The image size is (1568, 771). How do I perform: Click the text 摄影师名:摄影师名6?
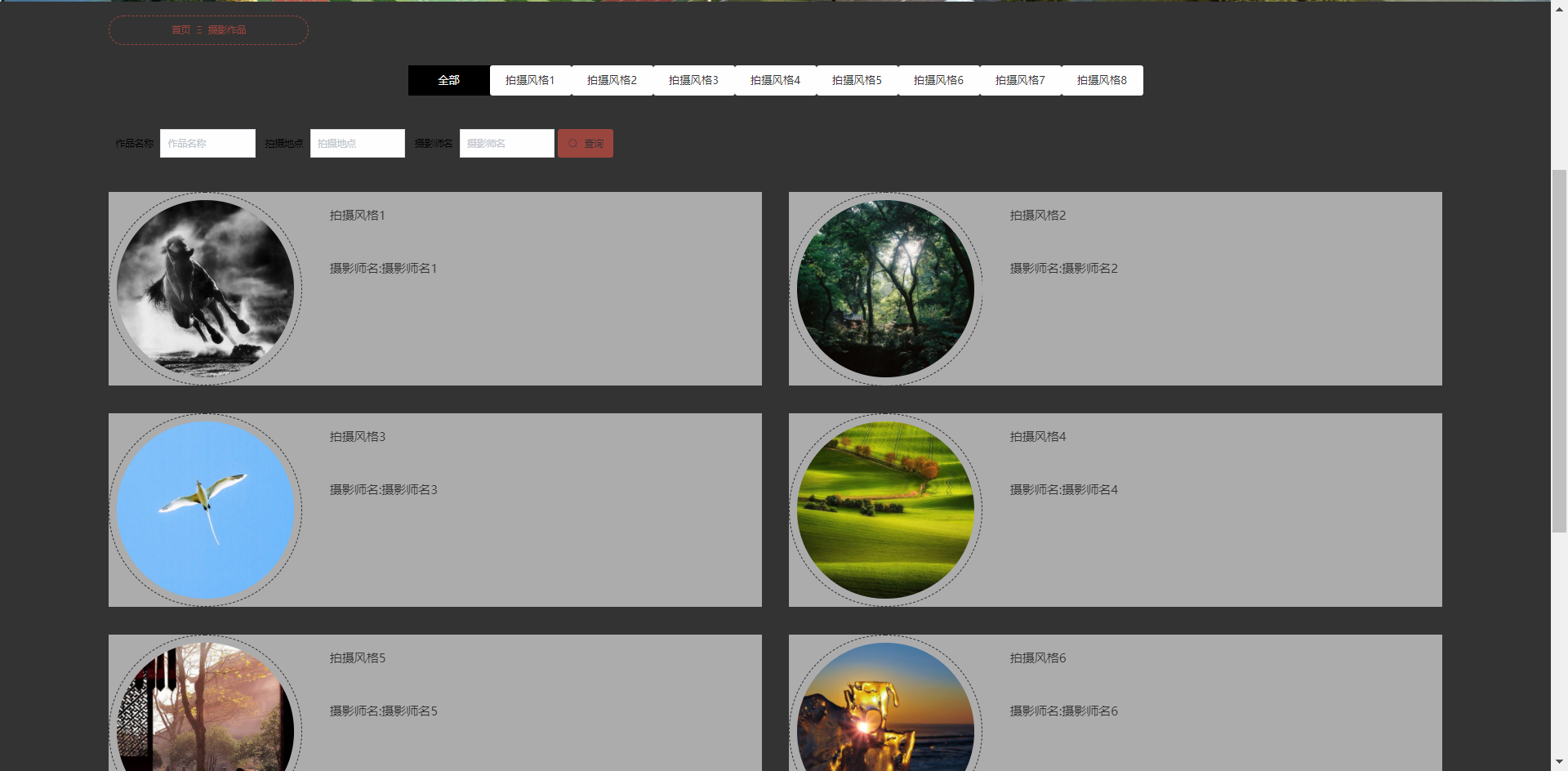pos(1063,711)
